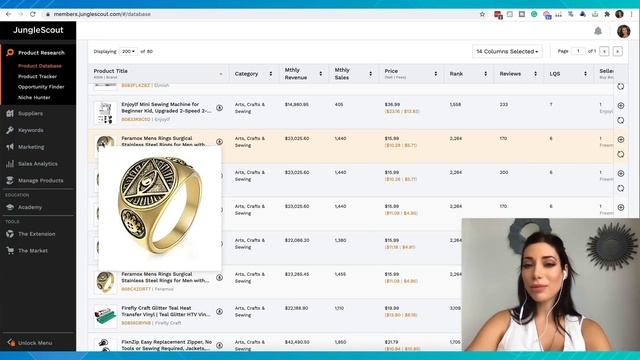Go to previous page arrow
The height and width of the screenshot is (360, 640).
pyautogui.click(x=604, y=51)
